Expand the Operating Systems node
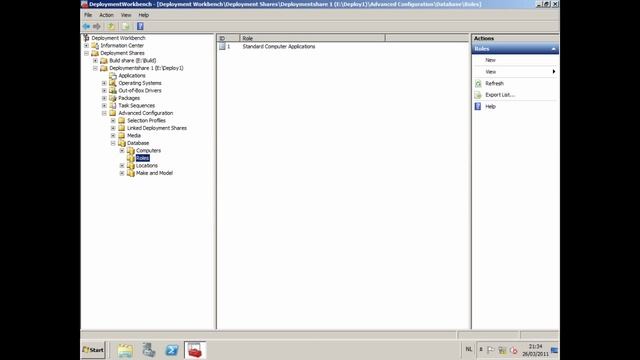 [x=104, y=83]
